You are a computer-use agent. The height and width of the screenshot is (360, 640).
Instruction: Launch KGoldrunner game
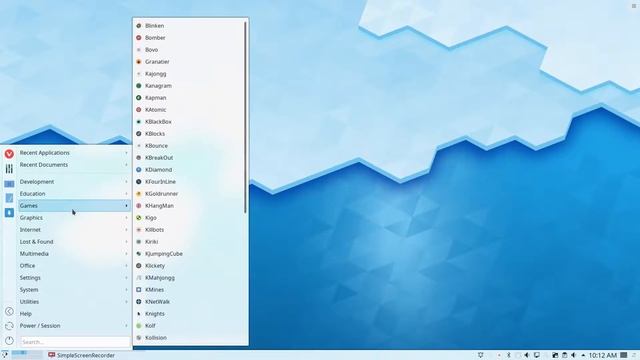pyautogui.click(x=189, y=194)
